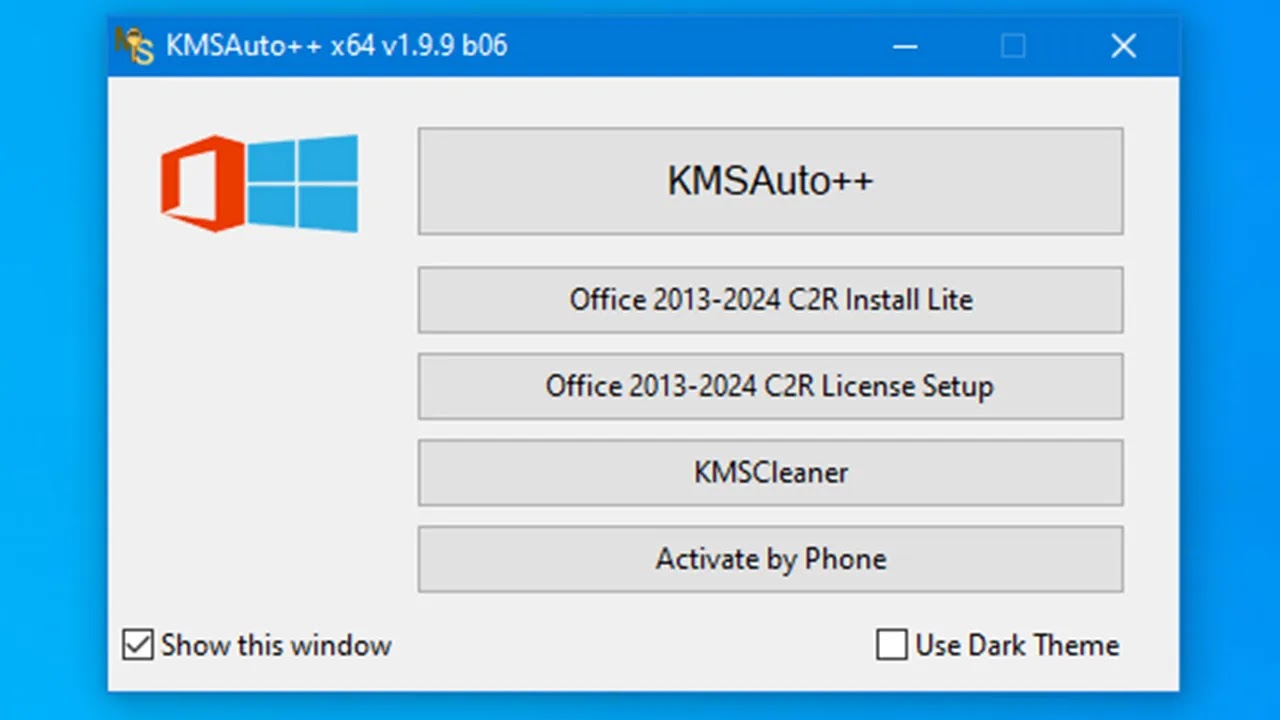Enable the Use Dark Theme checkbox

[x=891, y=645]
